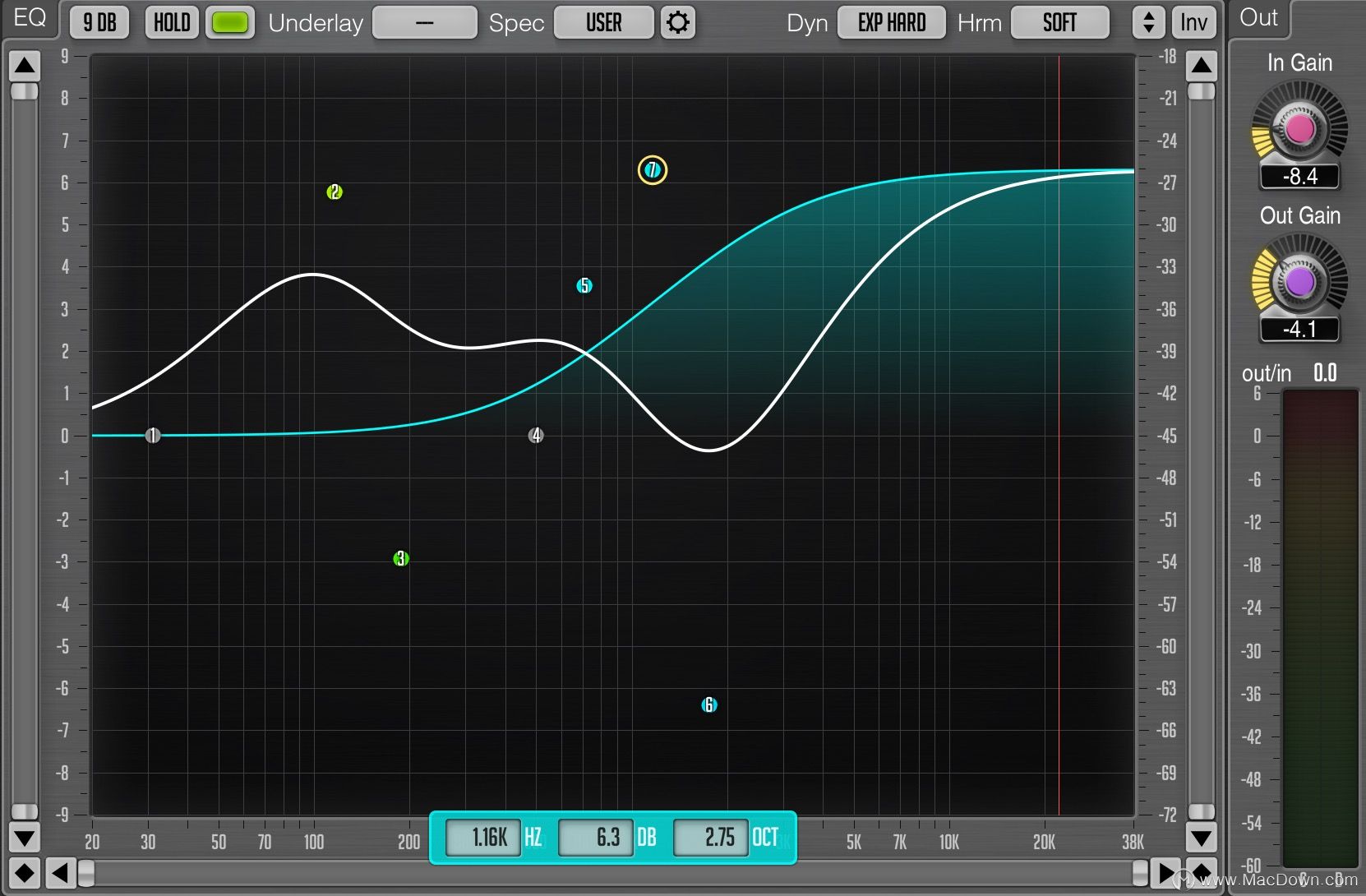Viewport: 1366px width, 896px height.
Task: Click right vertical scrollbar top handle
Action: 1202,91
